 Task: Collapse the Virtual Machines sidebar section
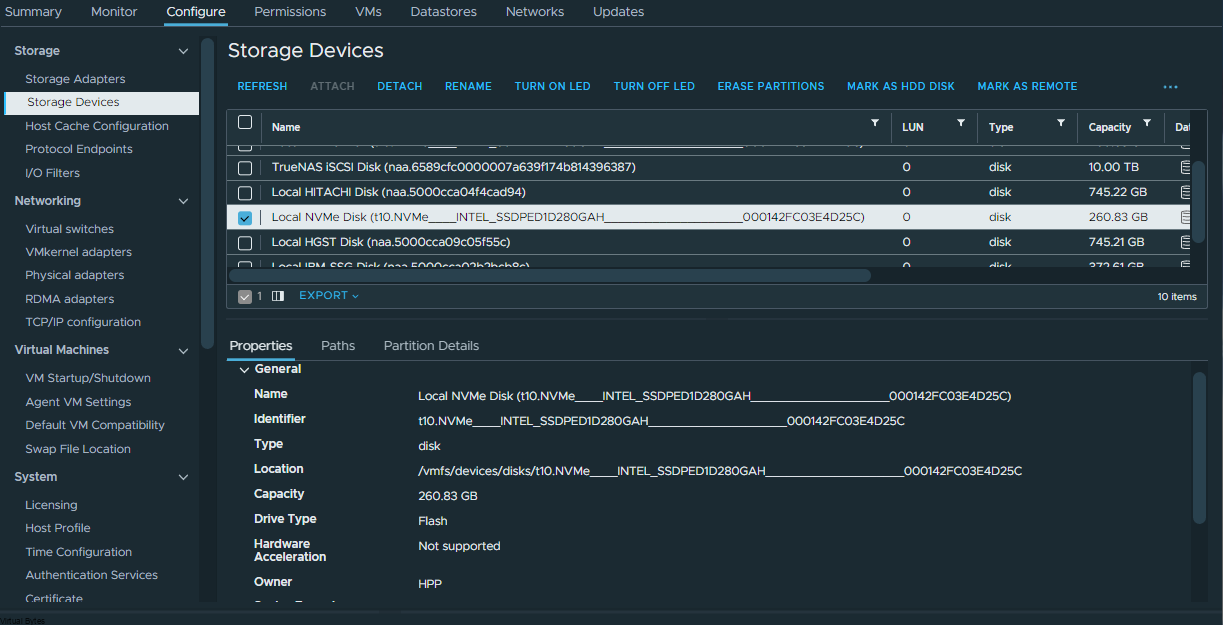tap(183, 351)
